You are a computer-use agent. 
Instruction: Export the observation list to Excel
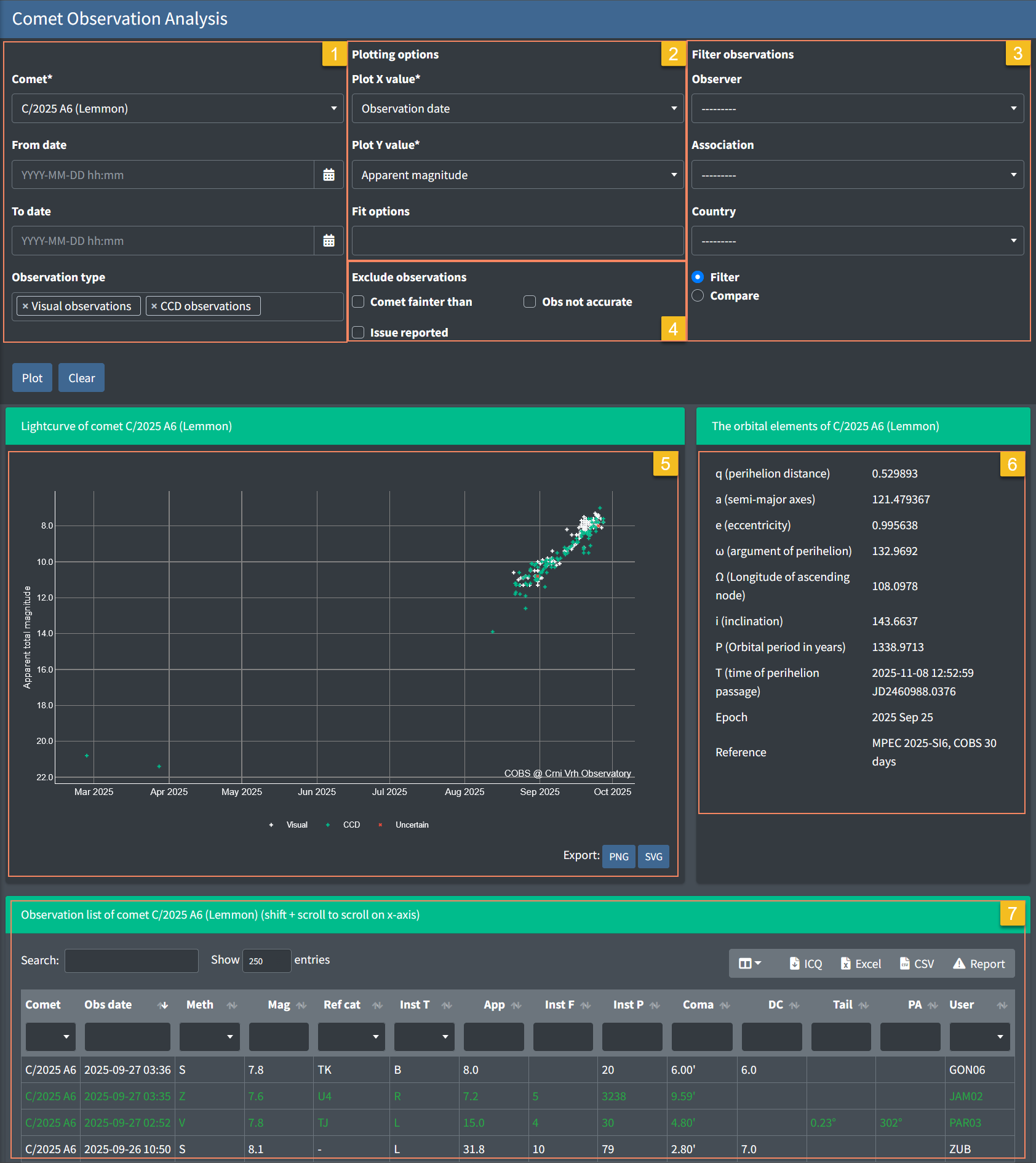tap(861, 964)
